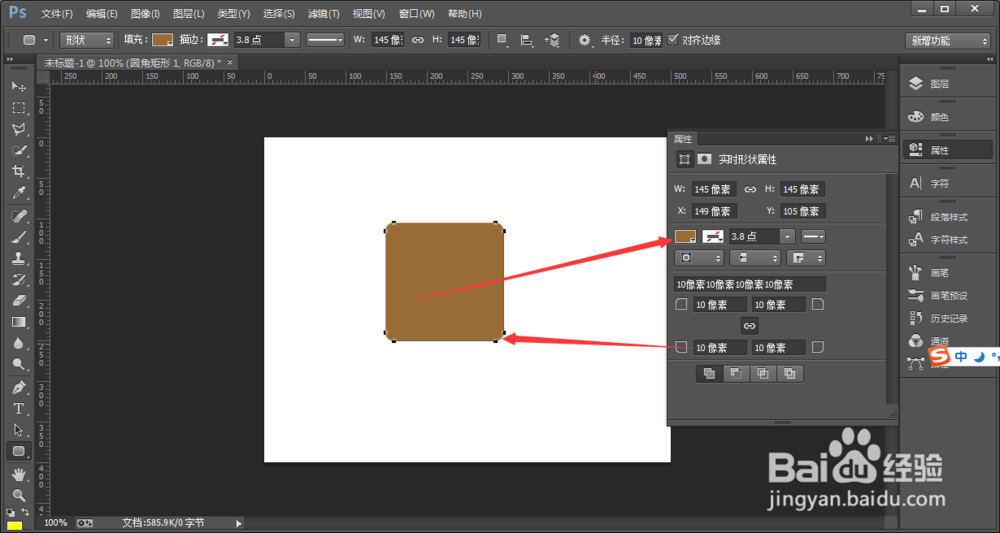Image resolution: width=1000 pixels, height=533 pixels.
Task: Select the Move tool
Action: pos(18,86)
